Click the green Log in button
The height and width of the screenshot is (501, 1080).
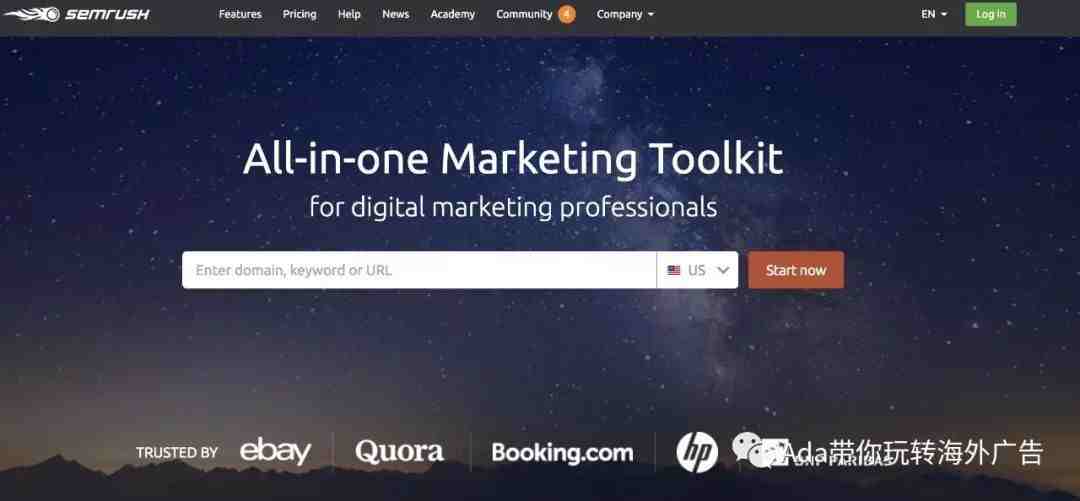[990, 14]
